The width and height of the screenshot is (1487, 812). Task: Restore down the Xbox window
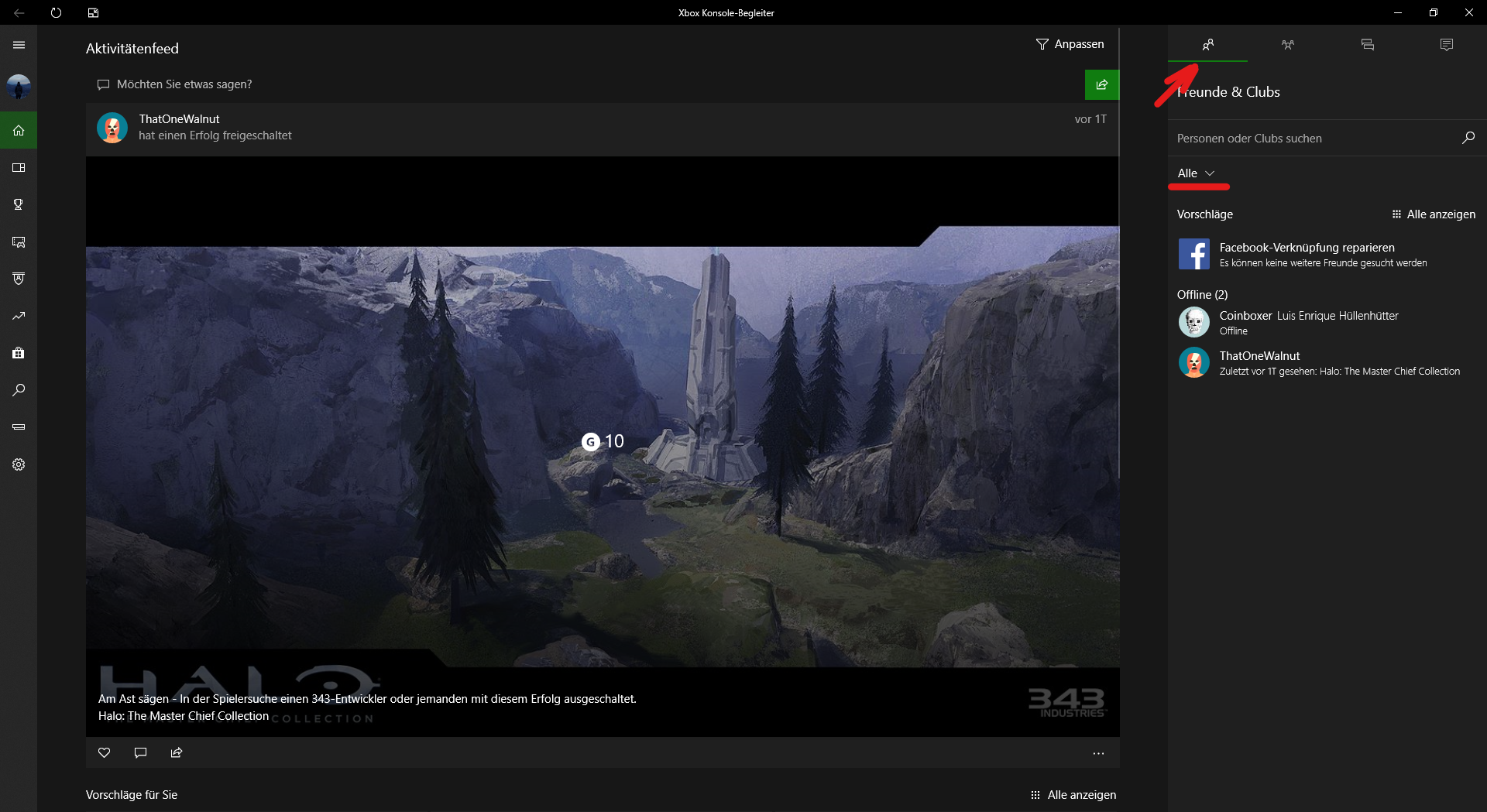(x=1433, y=12)
